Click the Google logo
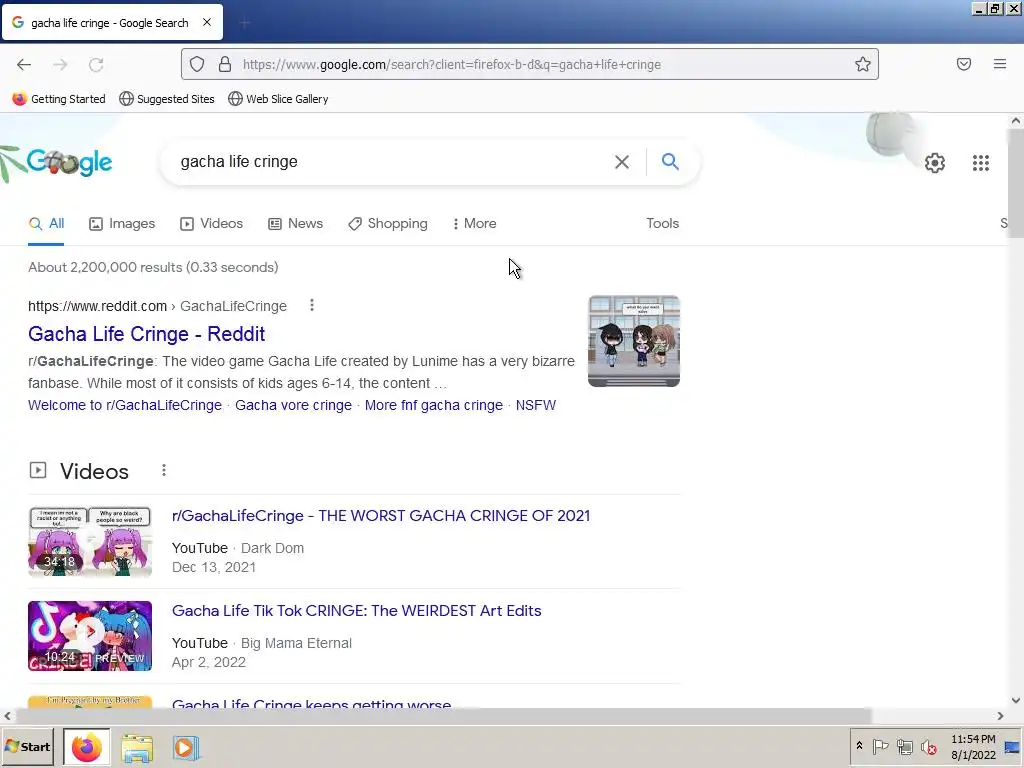The height and width of the screenshot is (768, 1024). (x=69, y=163)
